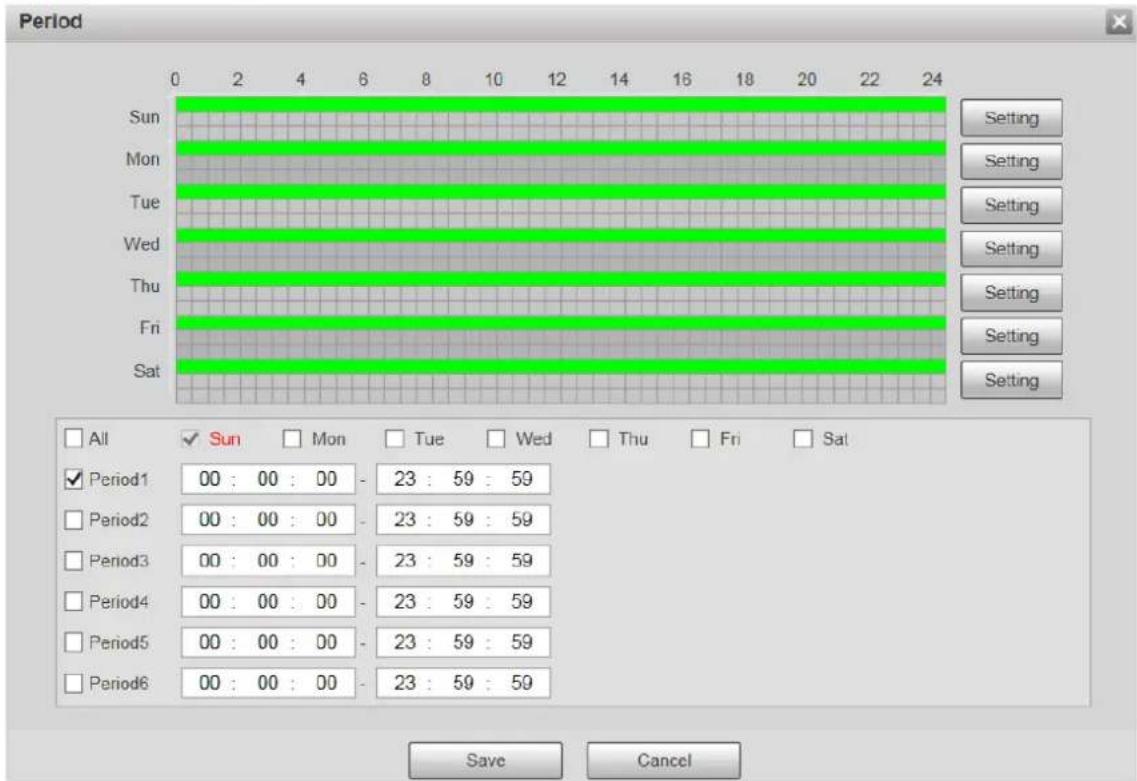
Task: Open Setting for Tue schedule
Action: (x=1011, y=205)
